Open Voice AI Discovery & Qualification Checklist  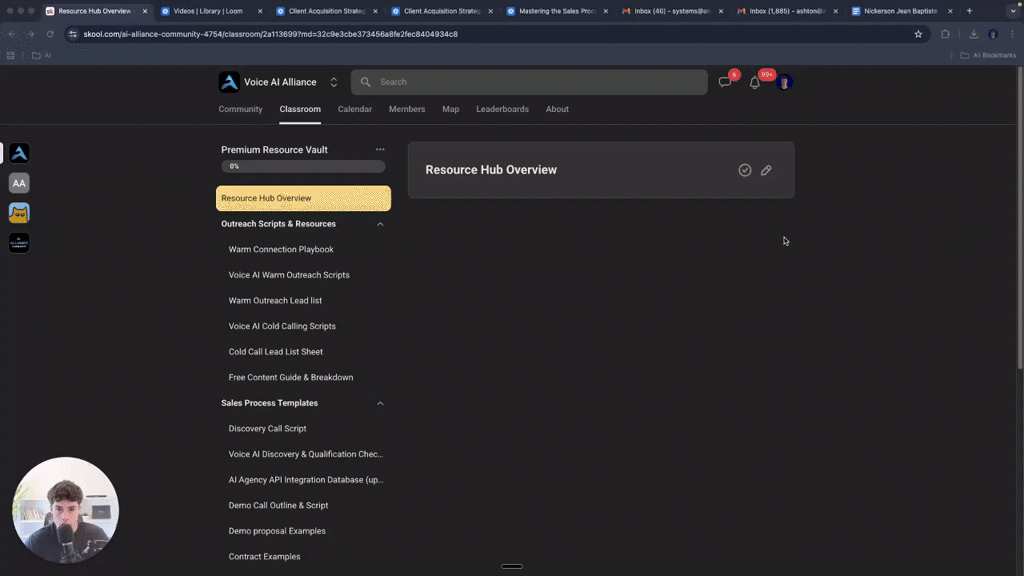304,454
